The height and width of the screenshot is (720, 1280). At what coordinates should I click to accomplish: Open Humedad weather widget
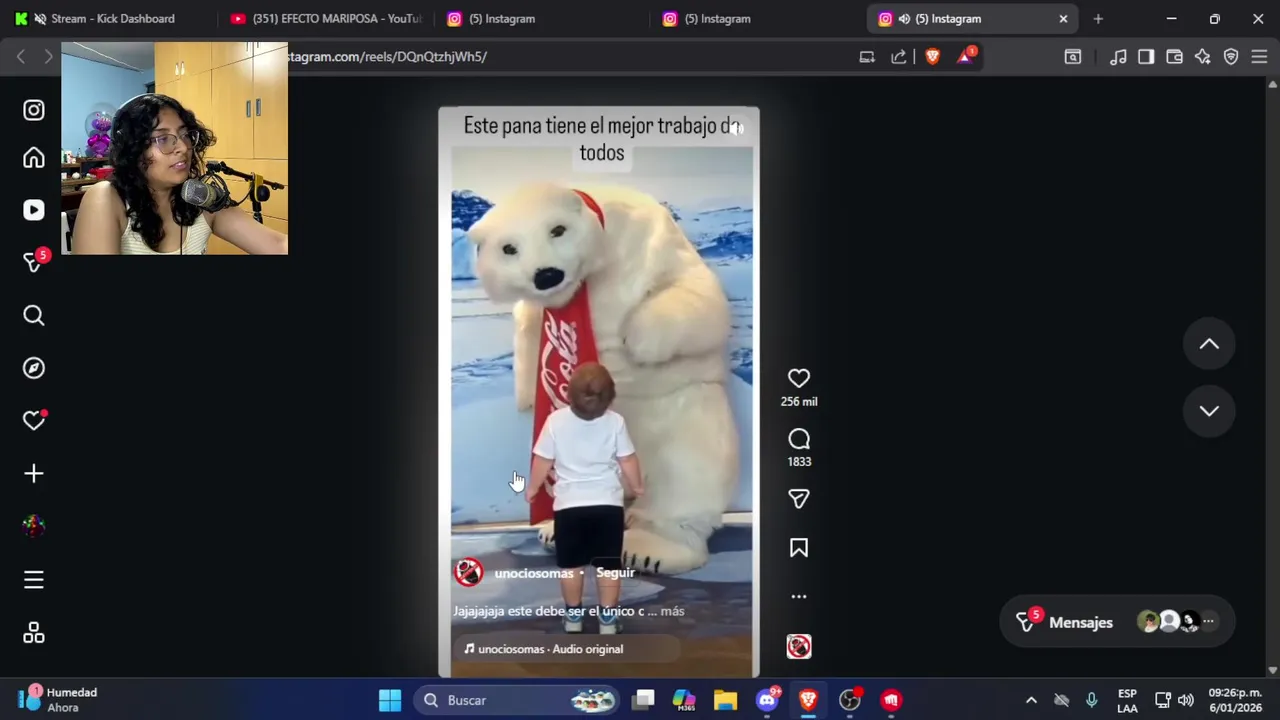coord(60,700)
